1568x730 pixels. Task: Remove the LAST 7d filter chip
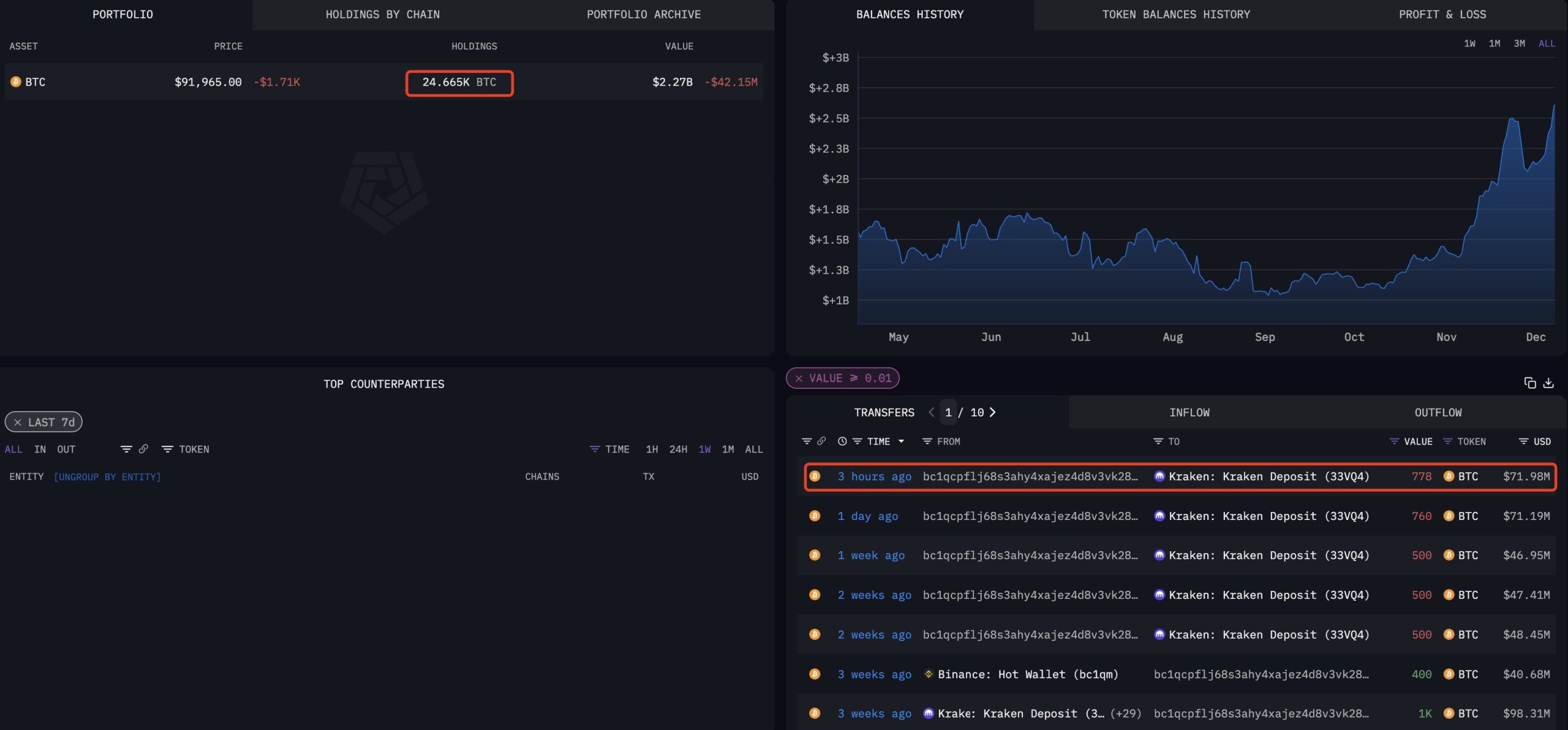pyautogui.click(x=18, y=423)
